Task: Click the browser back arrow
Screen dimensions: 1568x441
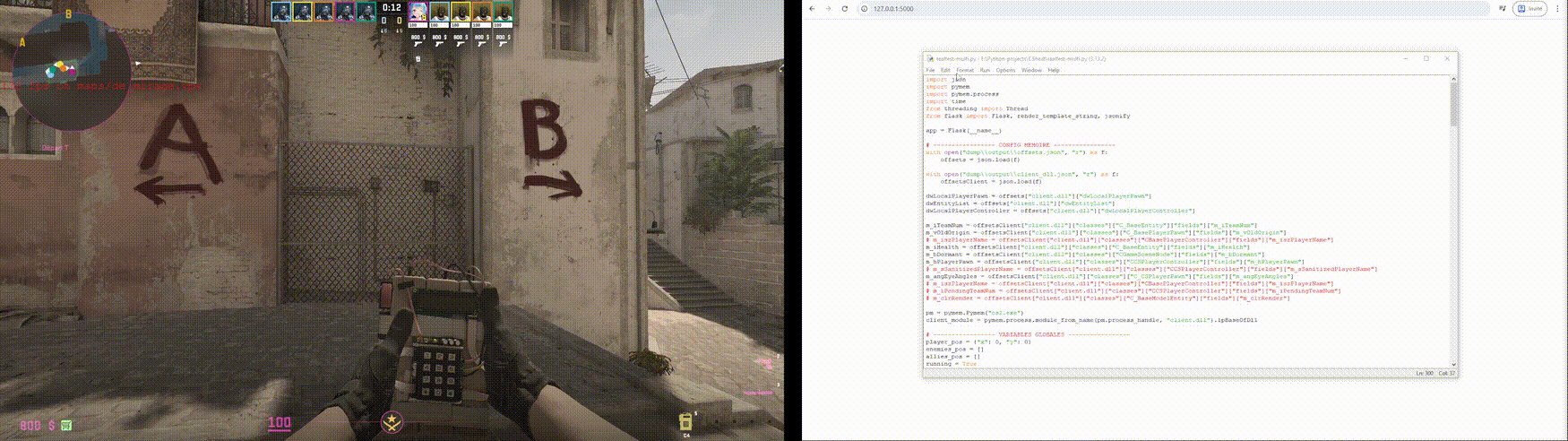Action: (x=812, y=9)
